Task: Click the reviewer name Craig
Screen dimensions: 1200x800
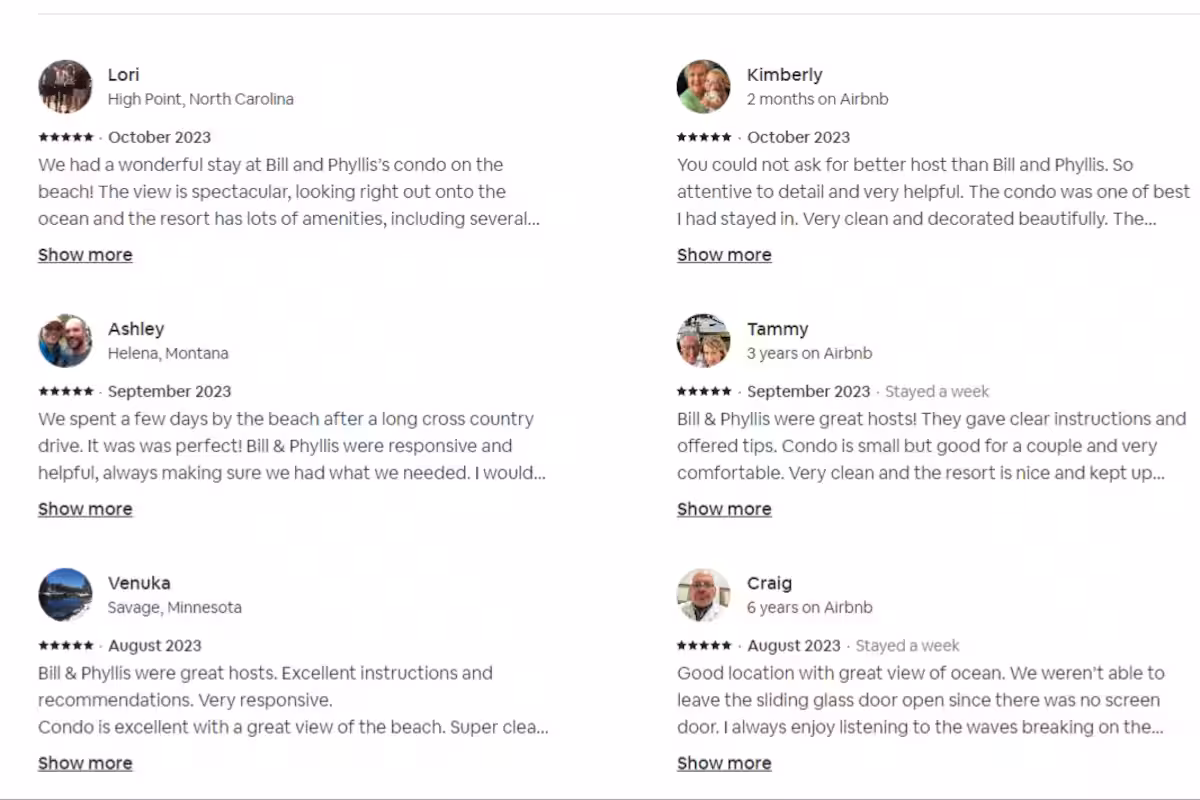Action: [x=769, y=583]
